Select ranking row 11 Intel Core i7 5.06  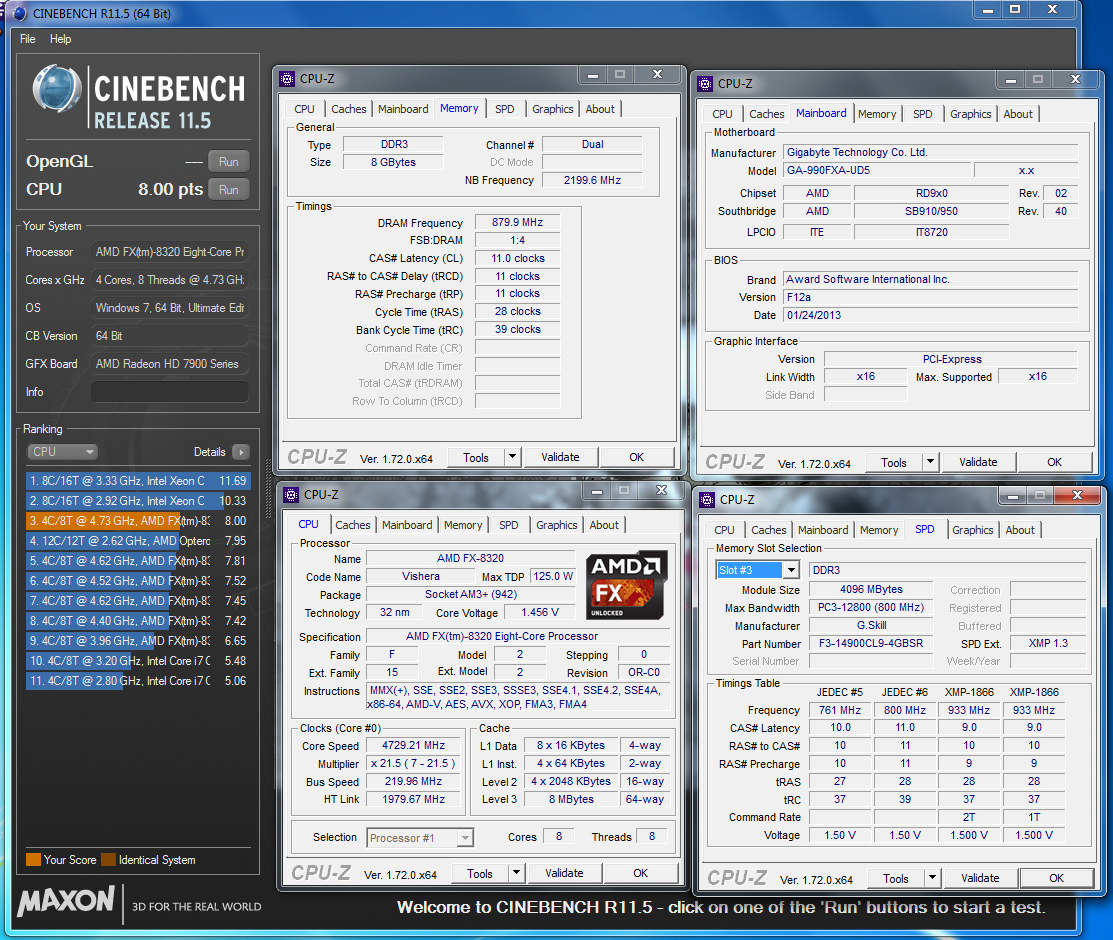click(138, 681)
